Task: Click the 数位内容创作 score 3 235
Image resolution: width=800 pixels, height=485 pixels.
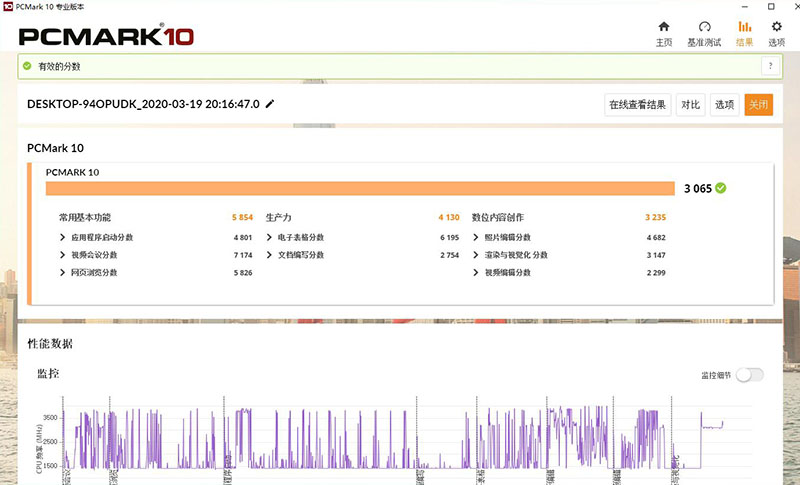Action: coord(656,217)
